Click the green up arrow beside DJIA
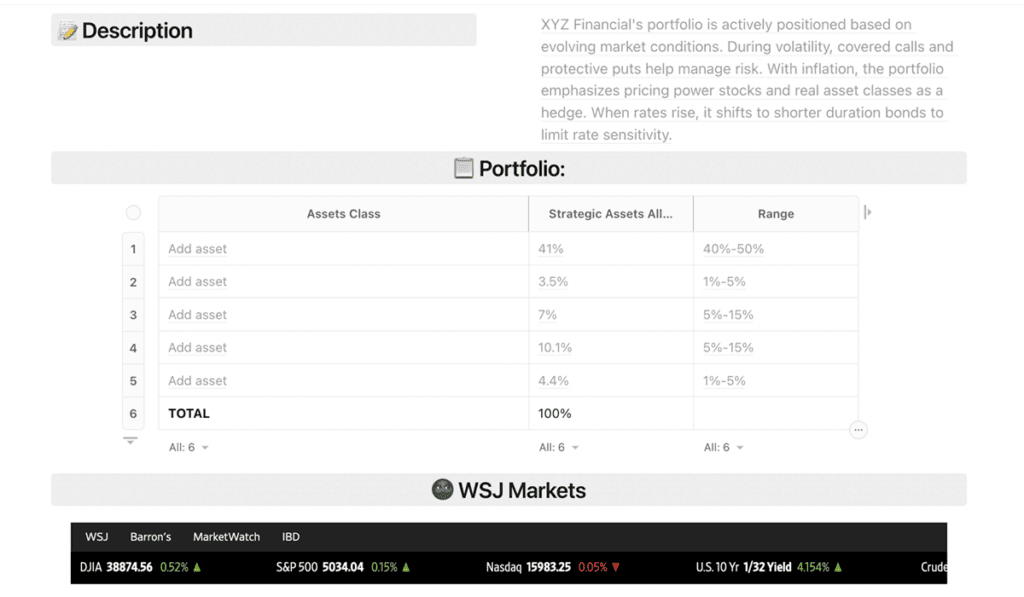1024x597 pixels. point(197,567)
